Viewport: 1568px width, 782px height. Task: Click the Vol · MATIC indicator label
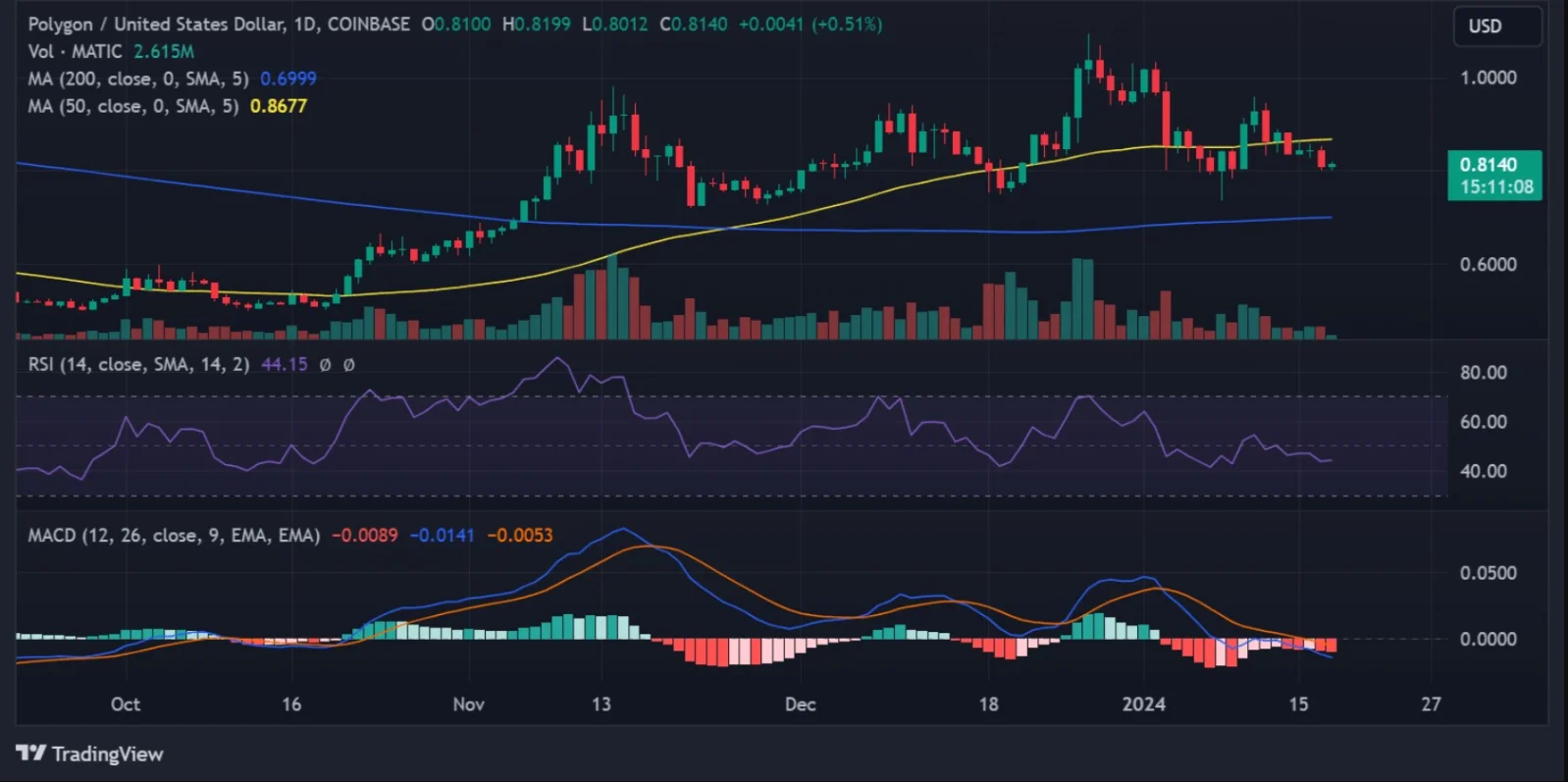[x=76, y=51]
